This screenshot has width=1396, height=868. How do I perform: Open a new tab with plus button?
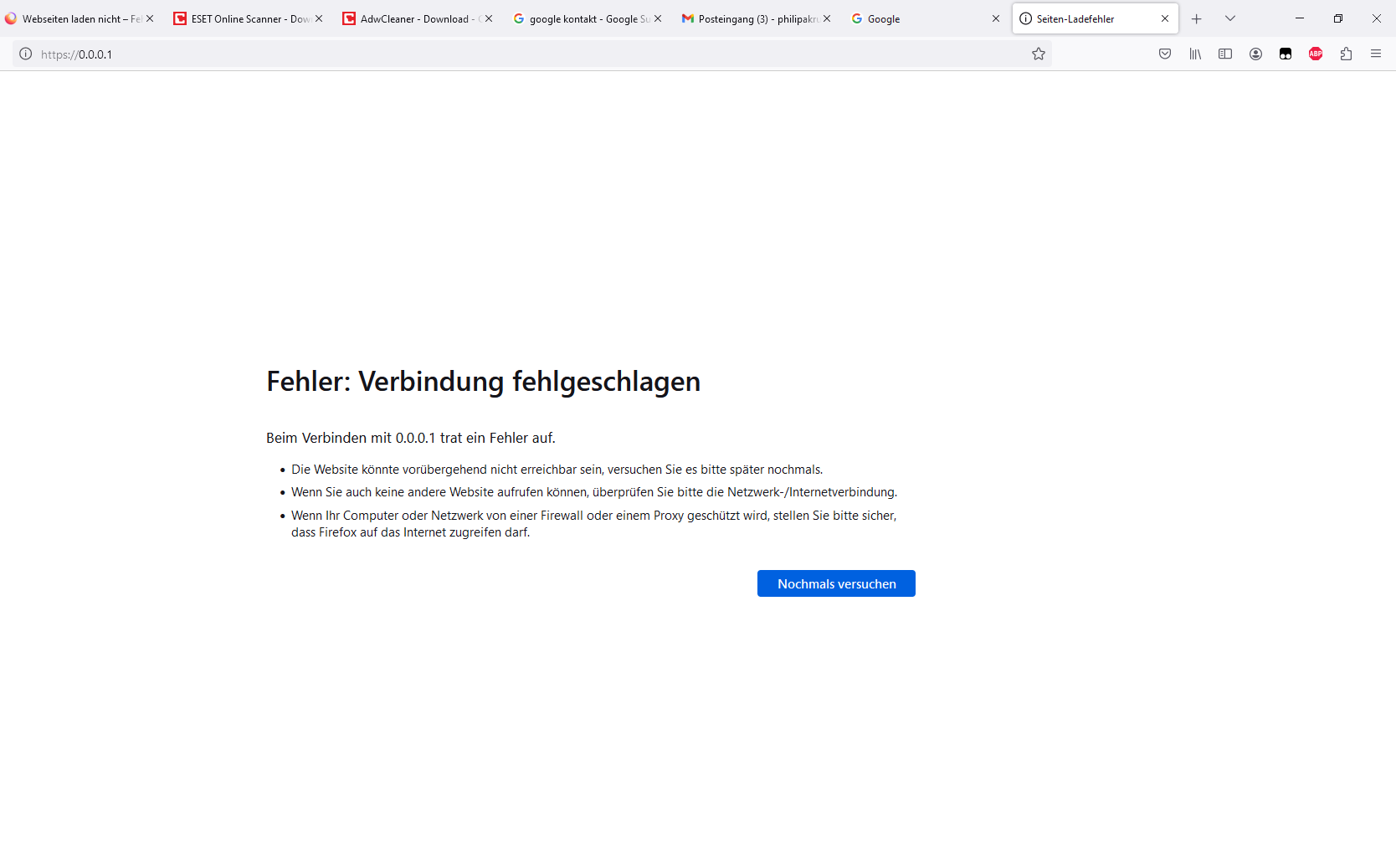coord(1197,18)
